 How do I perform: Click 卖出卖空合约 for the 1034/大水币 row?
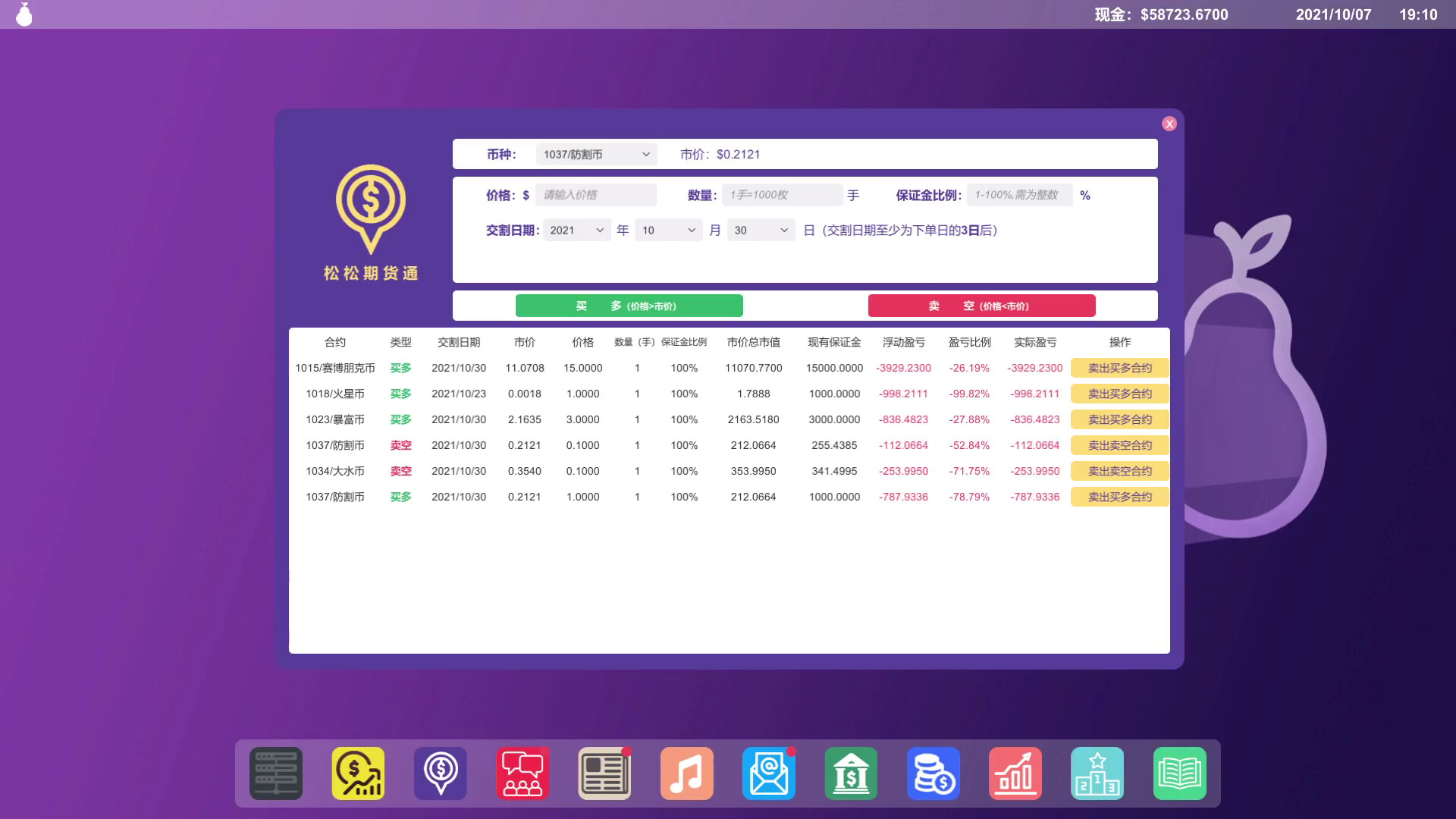tap(1119, 471)
